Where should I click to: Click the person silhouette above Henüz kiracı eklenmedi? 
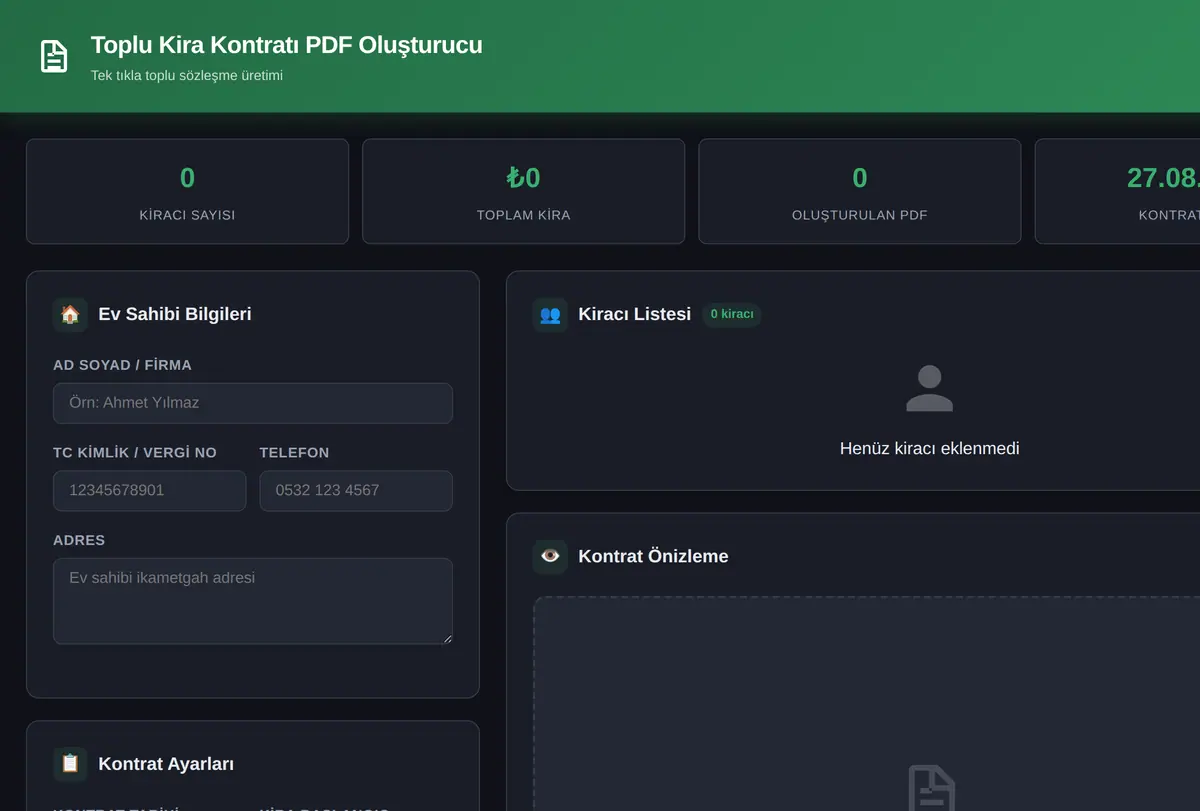(930, 389)
